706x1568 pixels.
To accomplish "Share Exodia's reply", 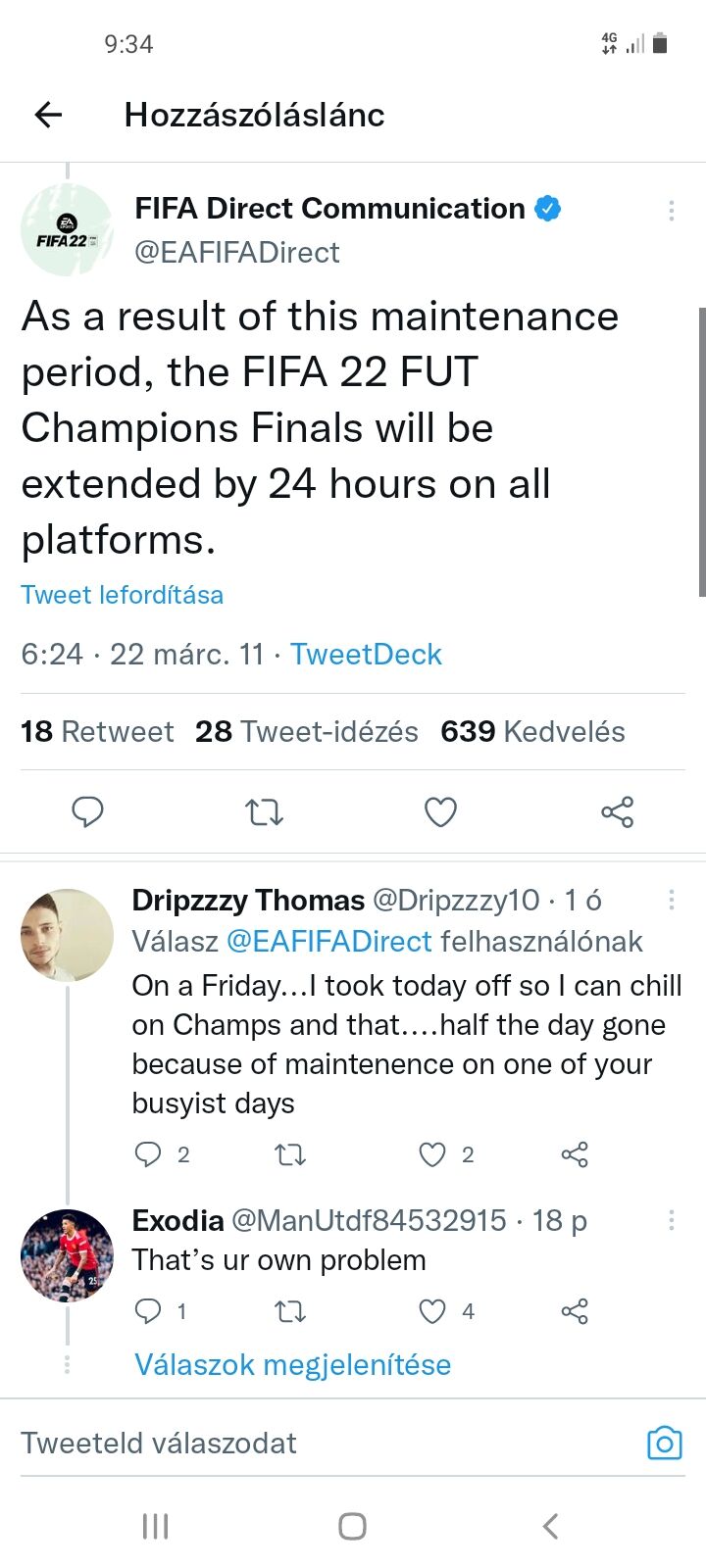I will click(575, 1311).
